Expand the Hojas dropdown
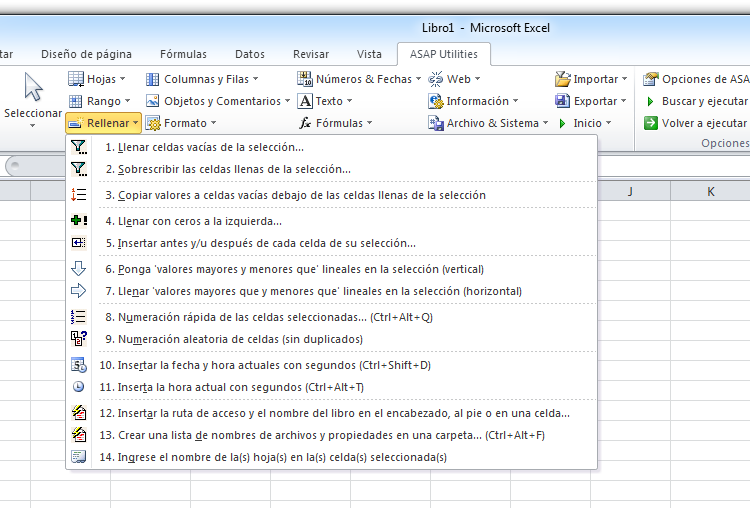 coord(122,79)
